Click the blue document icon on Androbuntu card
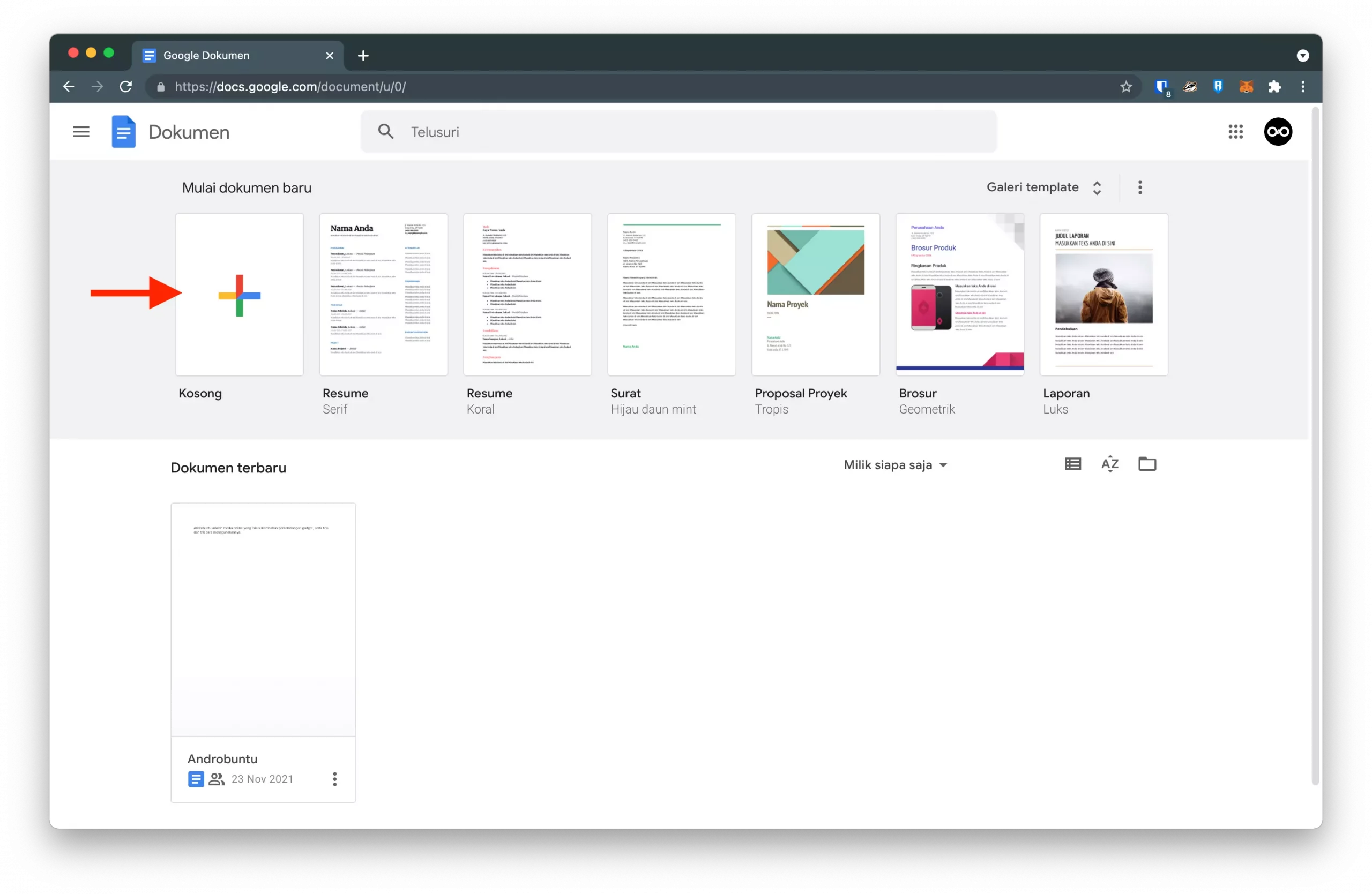The width and height of the screenshot is (1372, 894). [x=196, y=779]
